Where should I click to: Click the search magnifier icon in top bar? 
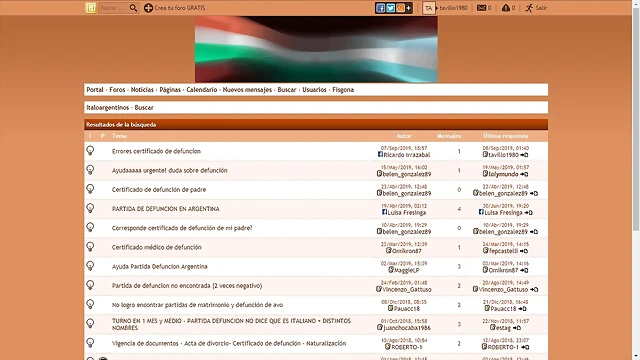click(x=133, y=8)
